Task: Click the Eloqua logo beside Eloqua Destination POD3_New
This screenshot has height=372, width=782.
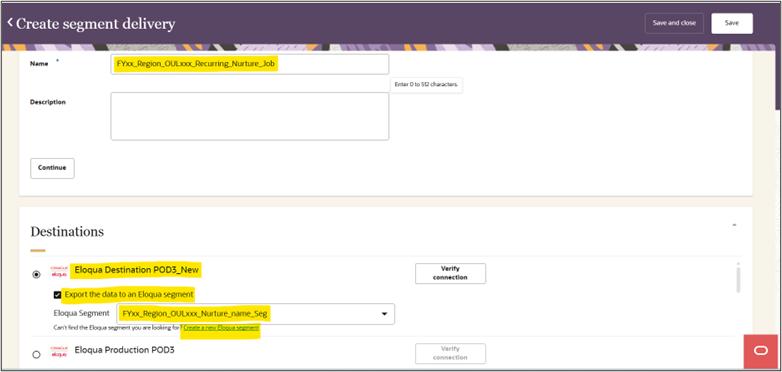Action: 59,271
